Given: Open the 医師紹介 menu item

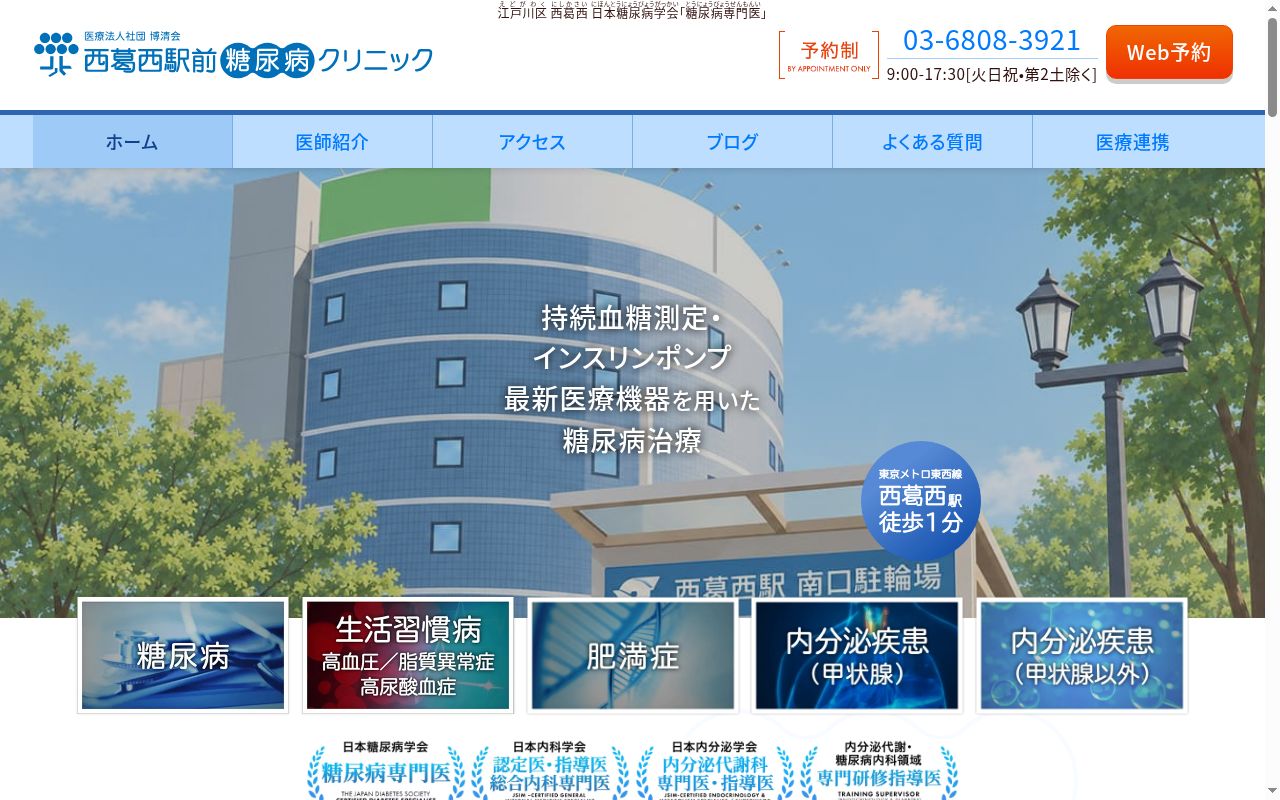Looking at the screenshot, I should coord(332,142).
